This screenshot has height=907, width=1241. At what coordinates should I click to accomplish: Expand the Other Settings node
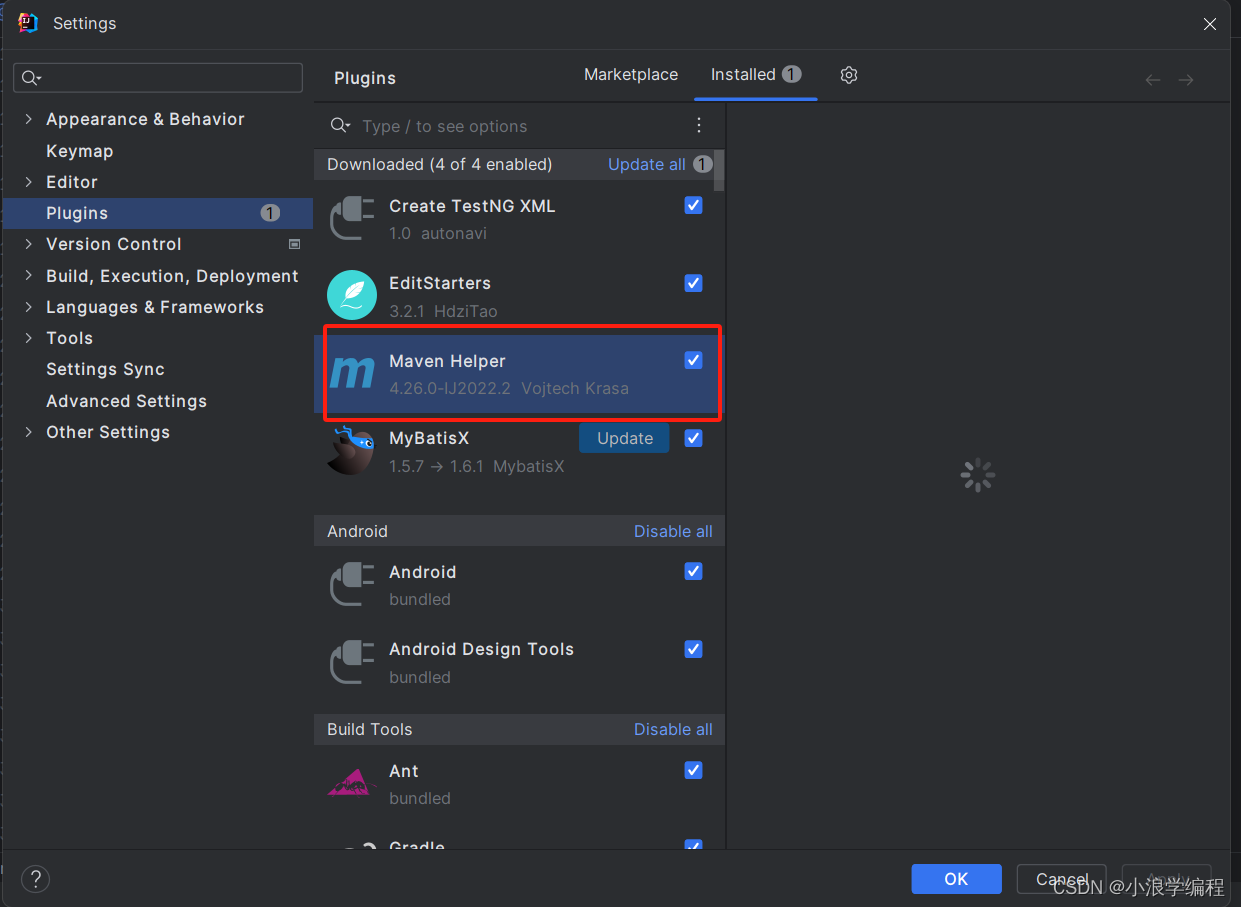28,432
